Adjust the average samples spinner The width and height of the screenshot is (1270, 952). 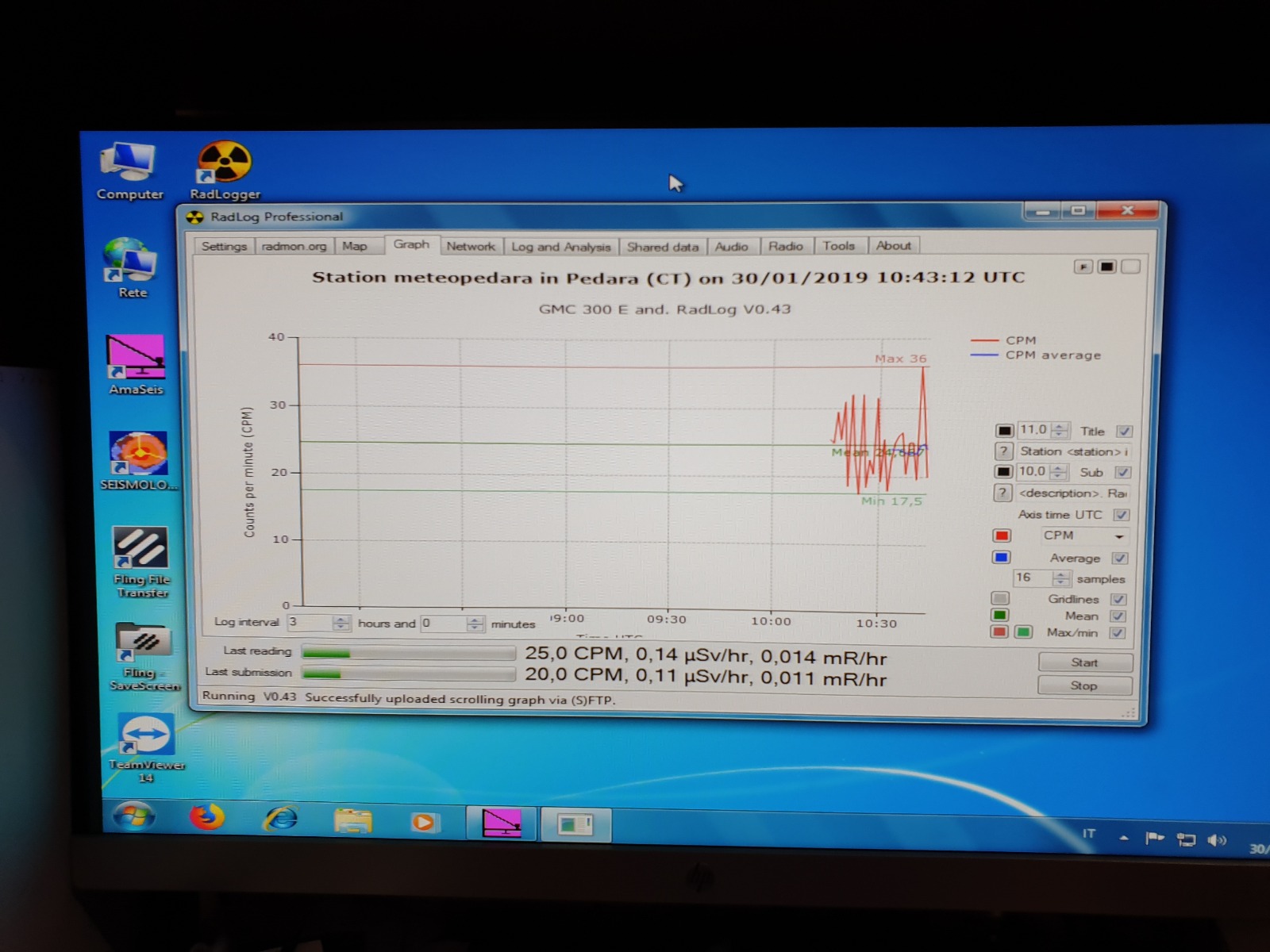1060,578
